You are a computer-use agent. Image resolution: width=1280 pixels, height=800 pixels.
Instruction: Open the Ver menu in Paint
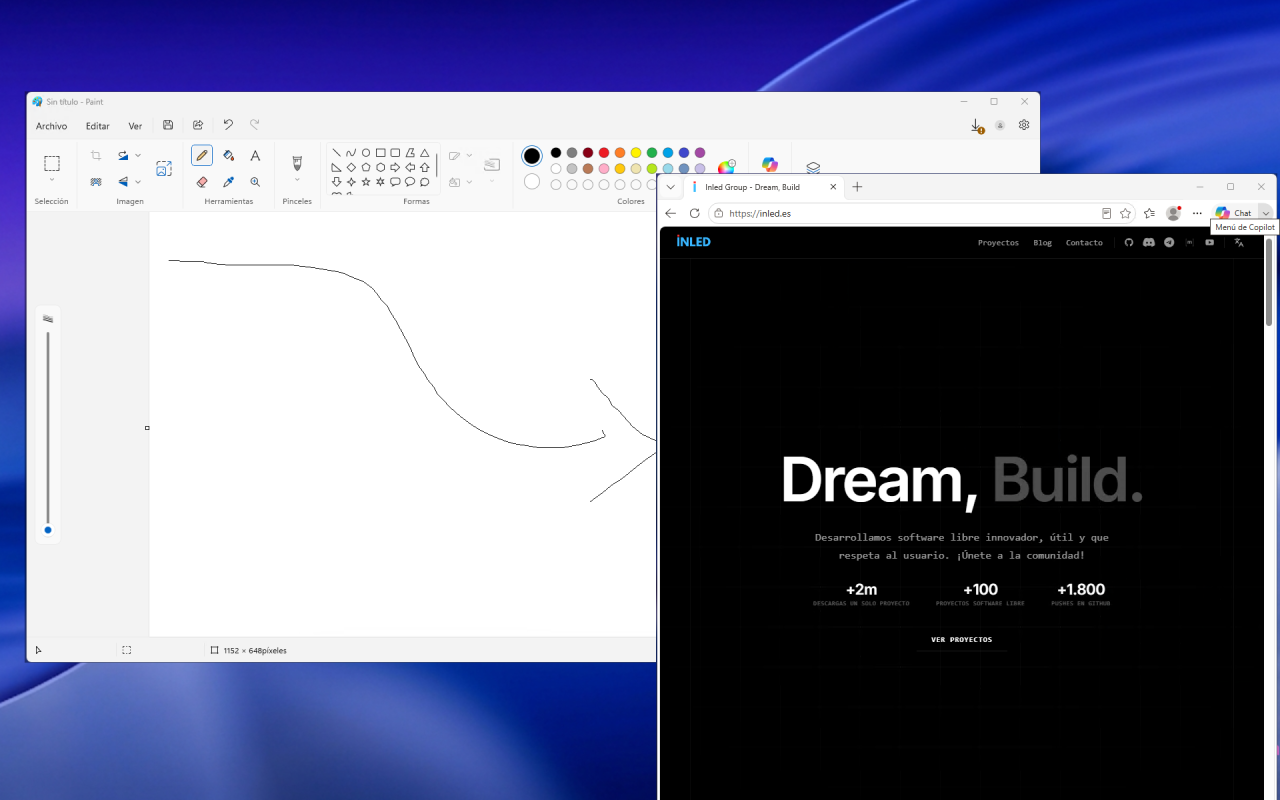pos(135,126)
